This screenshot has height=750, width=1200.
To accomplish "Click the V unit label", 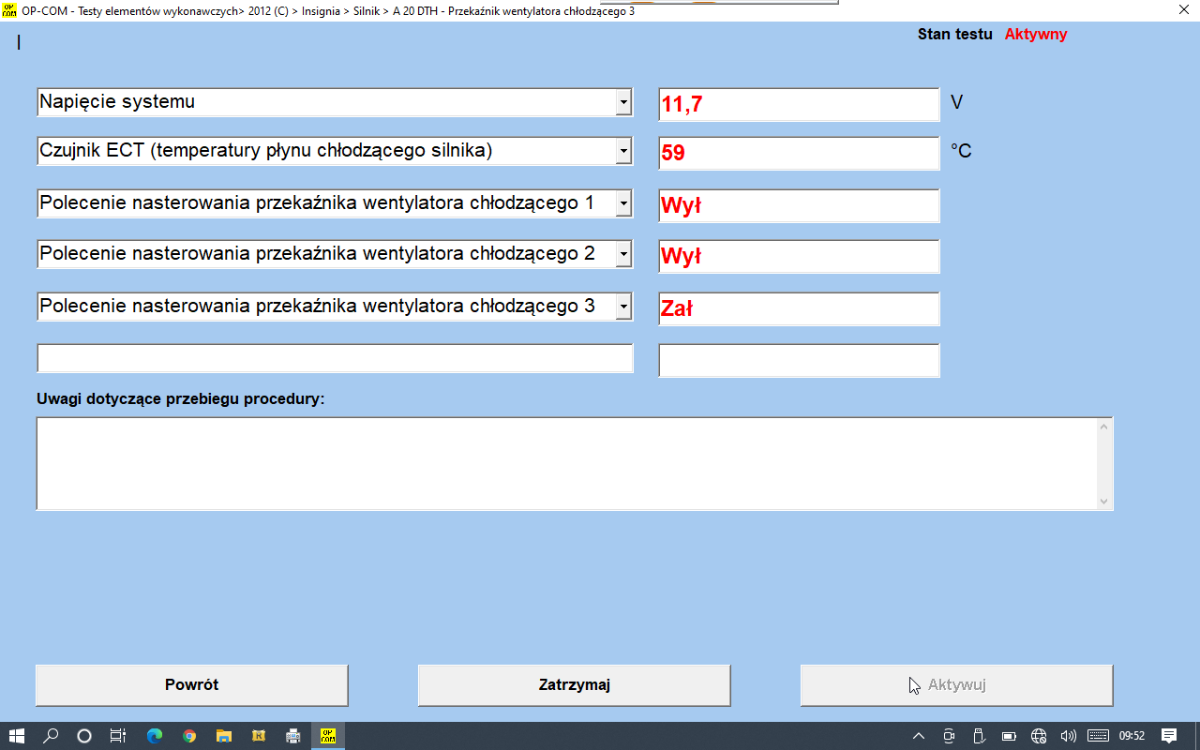I will point(956,102).
